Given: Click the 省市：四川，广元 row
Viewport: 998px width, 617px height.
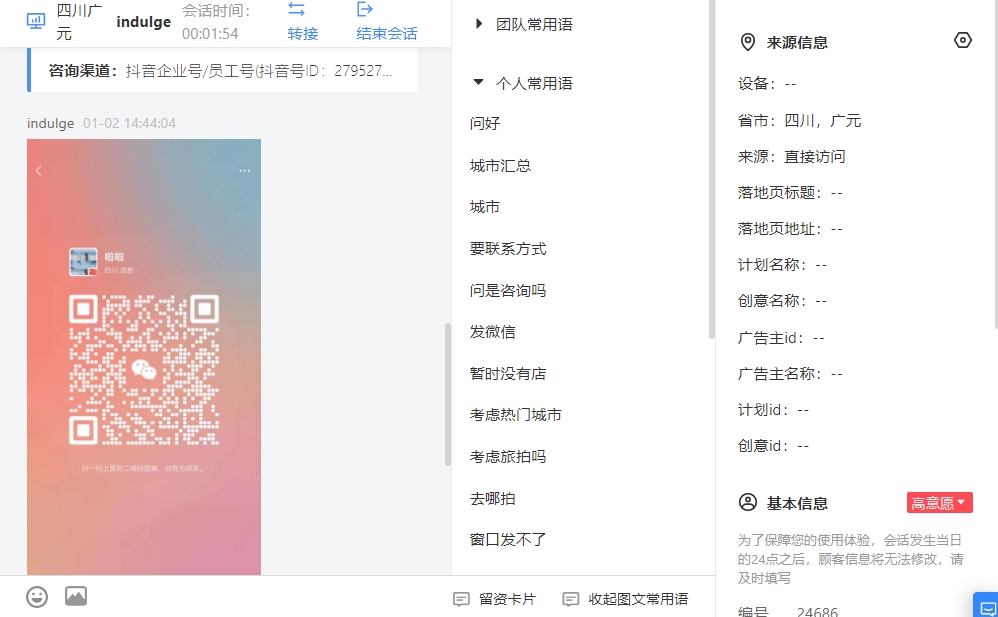Looking at the screenshot, I should (x=799, y=120).
